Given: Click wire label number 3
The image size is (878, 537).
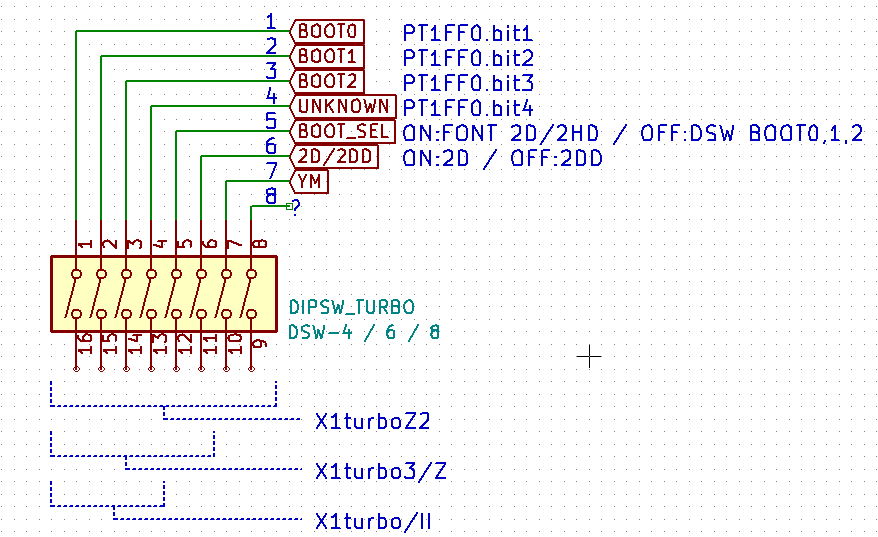Looking at the screenshot, I should point(271,71).
